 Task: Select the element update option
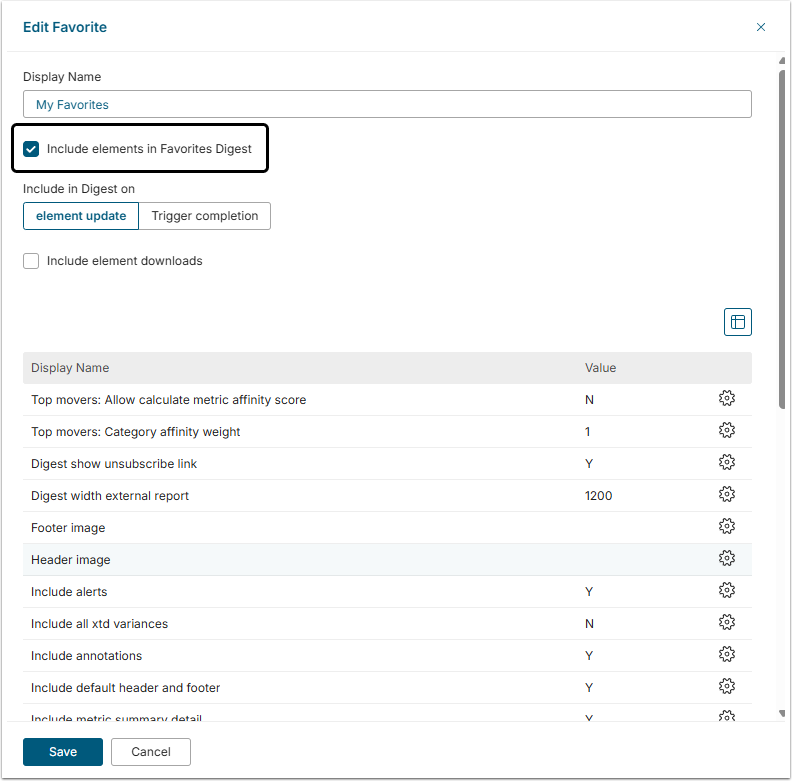click(x=81, y=216)
